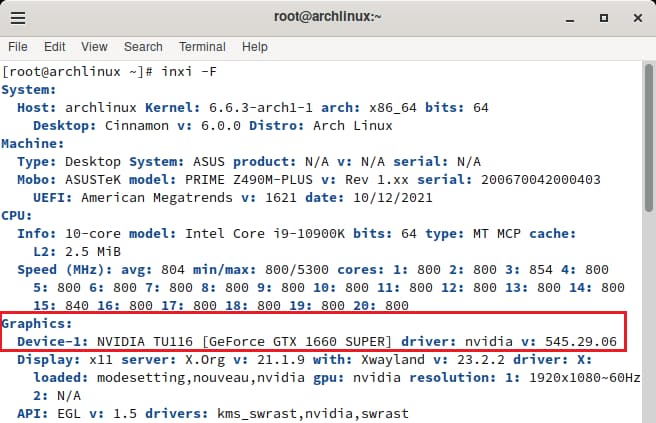This screenshot has width=656, height=423.
Task: Click the 'Graphics:' heading
Action: point(37,323)
